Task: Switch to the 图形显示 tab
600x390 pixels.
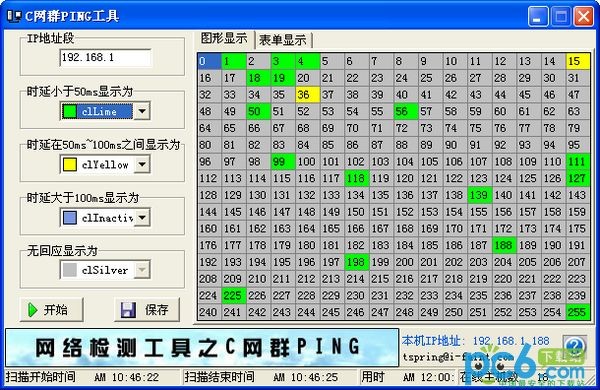Action: tap(224, 39)
